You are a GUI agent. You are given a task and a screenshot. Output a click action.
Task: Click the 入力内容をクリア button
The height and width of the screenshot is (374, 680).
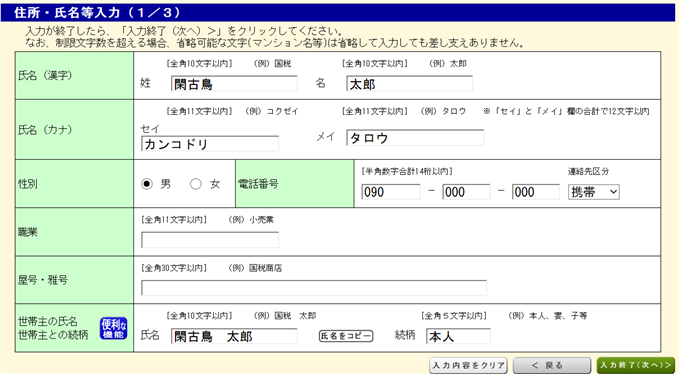[469, 365]
